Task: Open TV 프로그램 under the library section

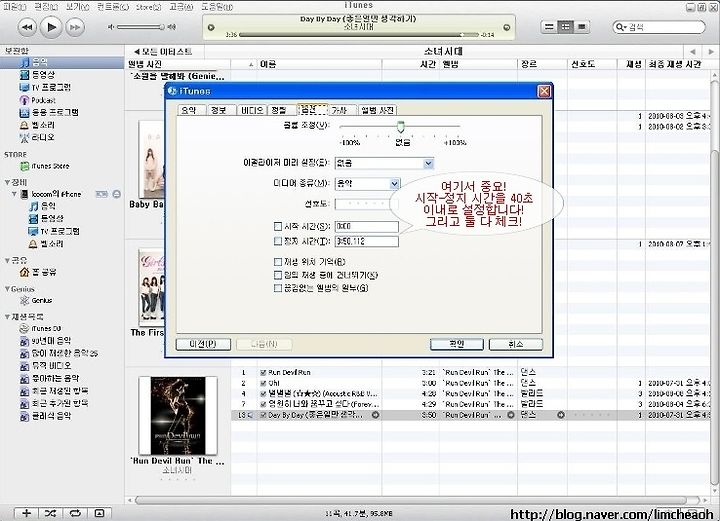Action: [45, 87]
